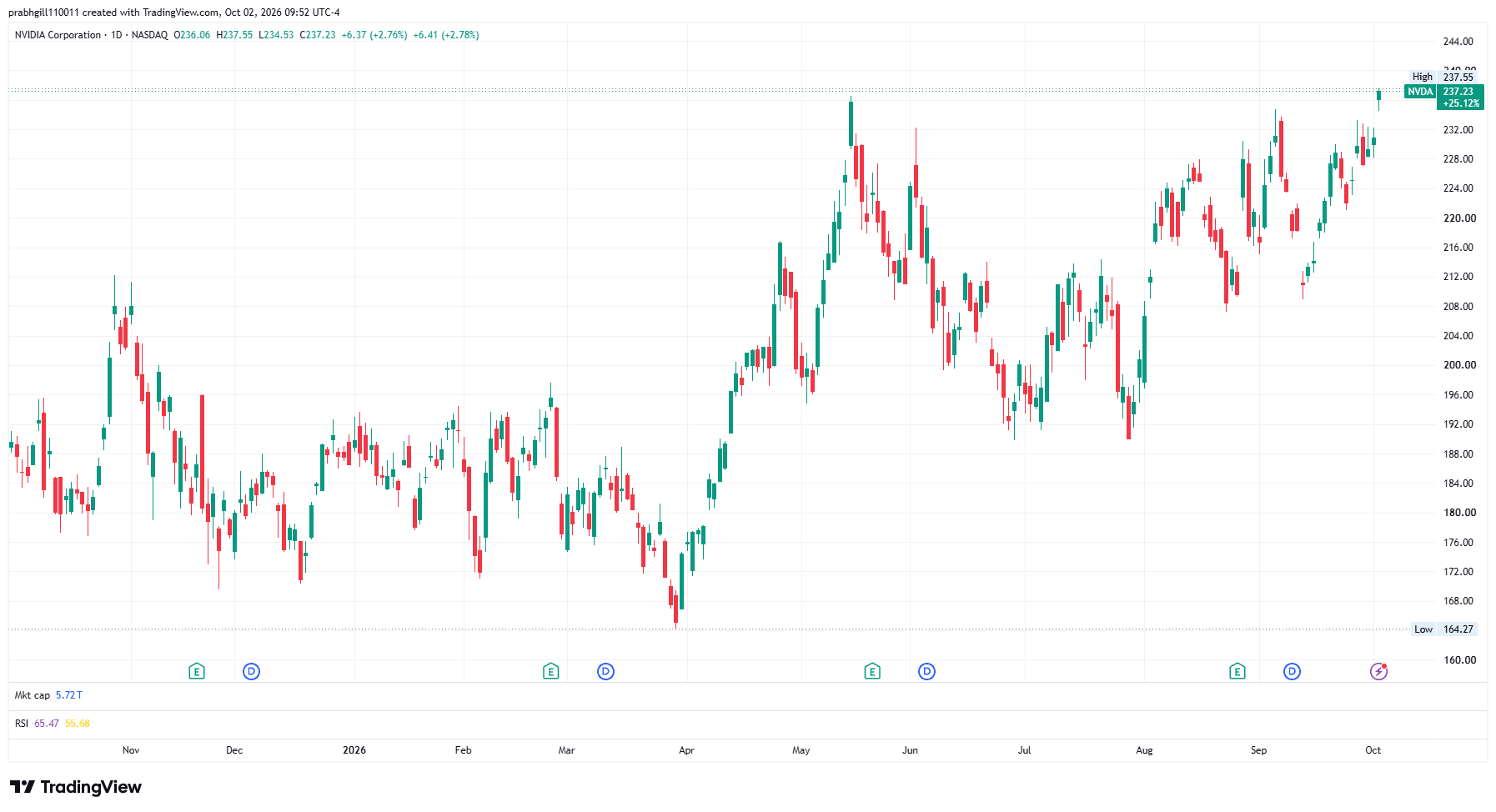Click the 160.00 price axis label

click(1459, 660)
